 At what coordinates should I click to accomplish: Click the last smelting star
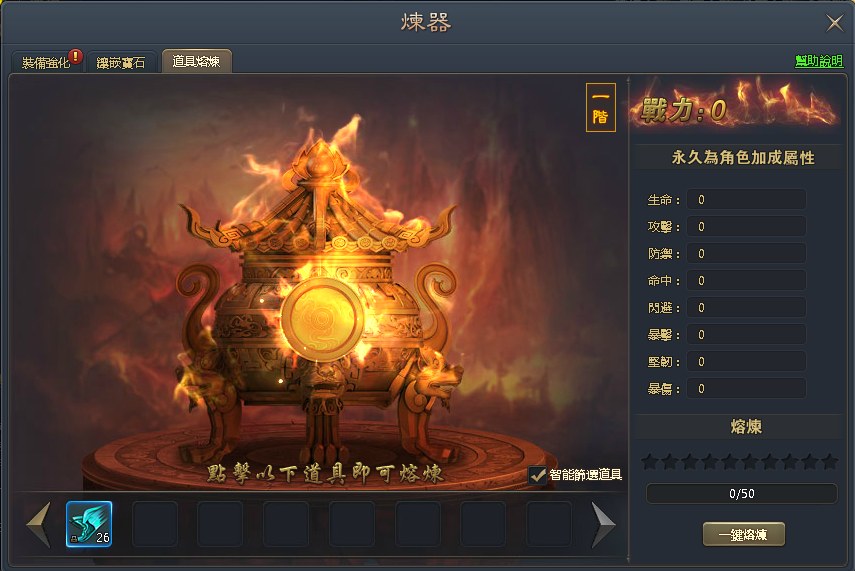click(829, 462)
